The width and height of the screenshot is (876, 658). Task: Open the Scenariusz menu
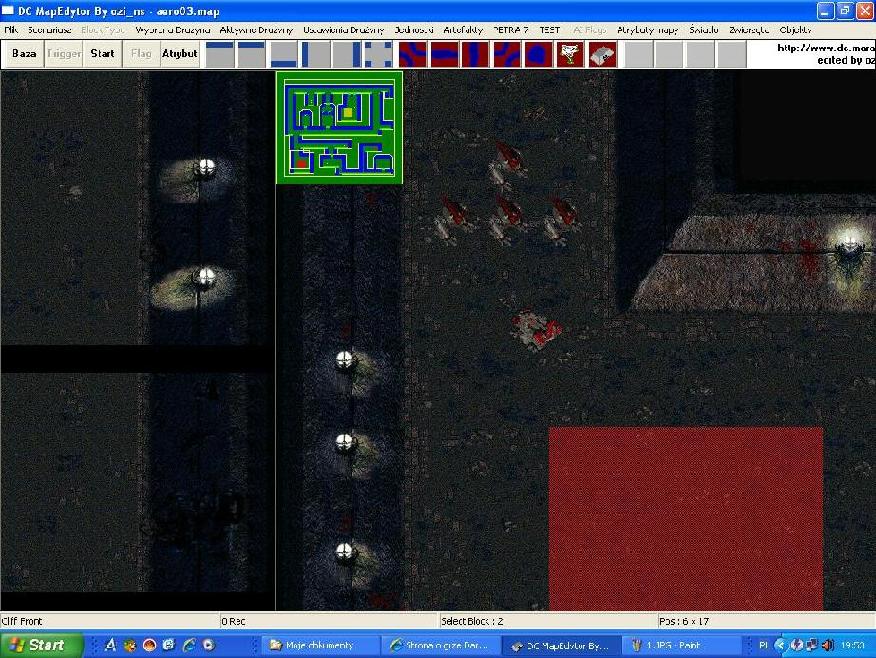click(x=50, y=30)
